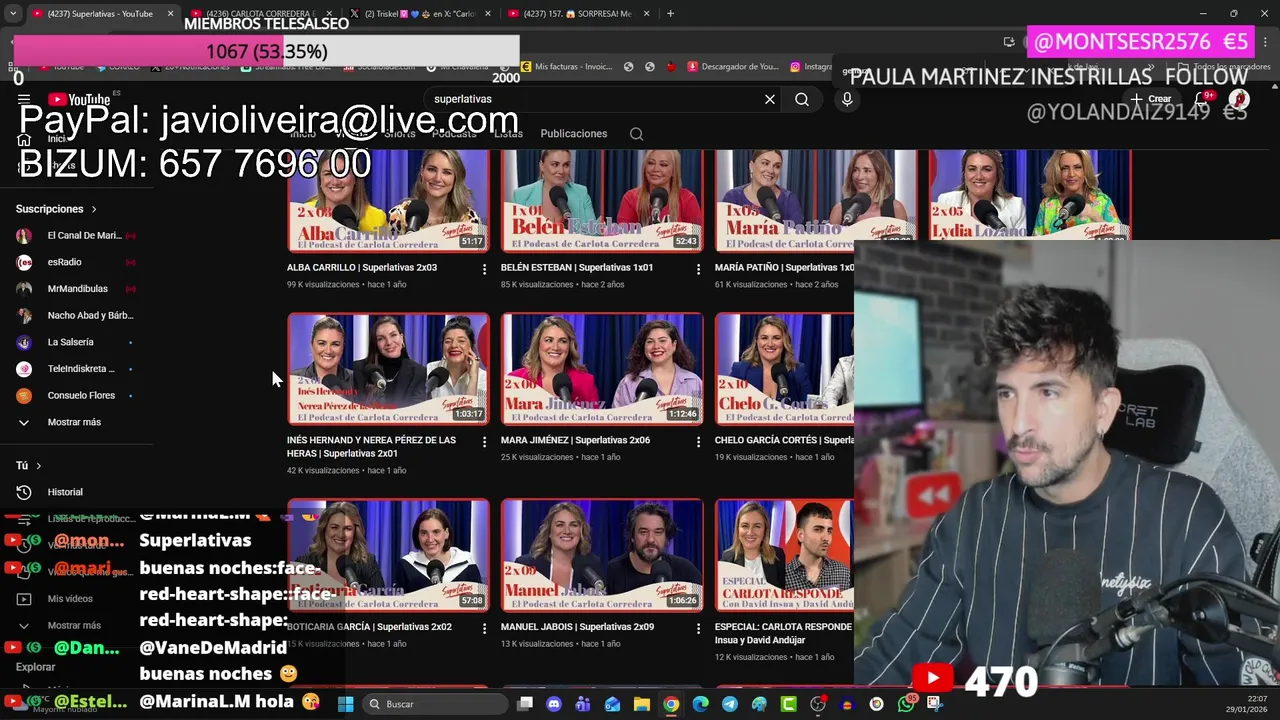Expand the Tú section chevron
1280x720 pixels.
tap(38, 466)
